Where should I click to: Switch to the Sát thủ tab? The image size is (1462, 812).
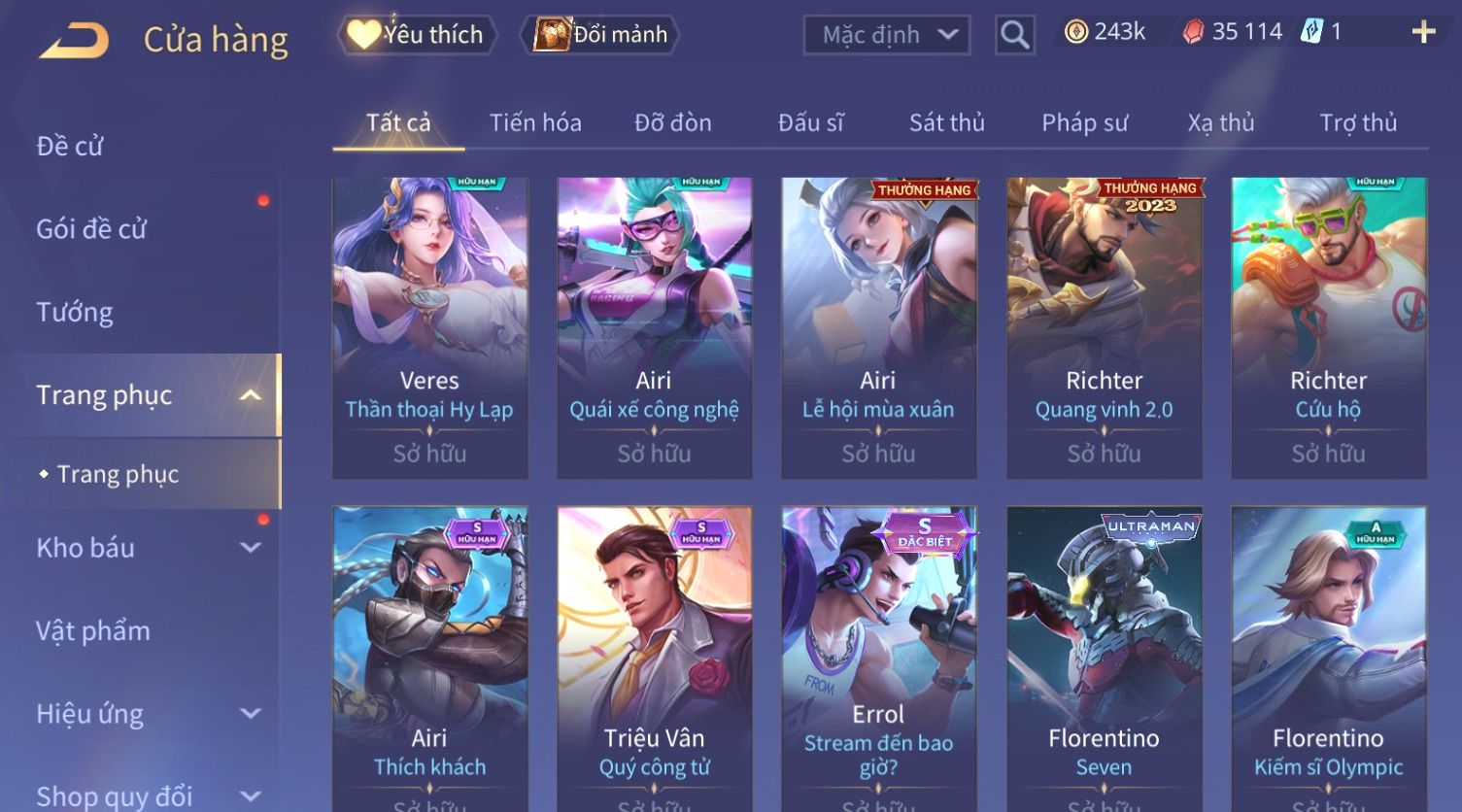(x=947, y=123)
